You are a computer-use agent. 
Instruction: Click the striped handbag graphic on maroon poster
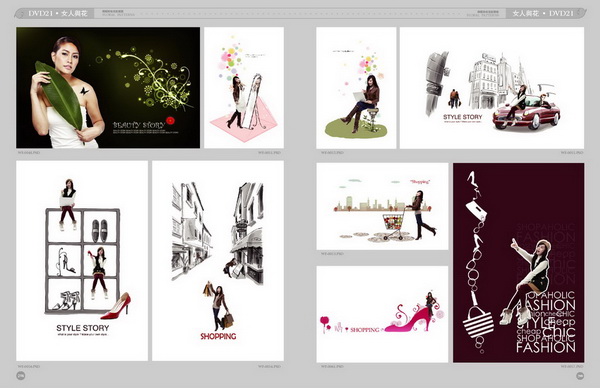pyautogui.click(x=478, y=321)
